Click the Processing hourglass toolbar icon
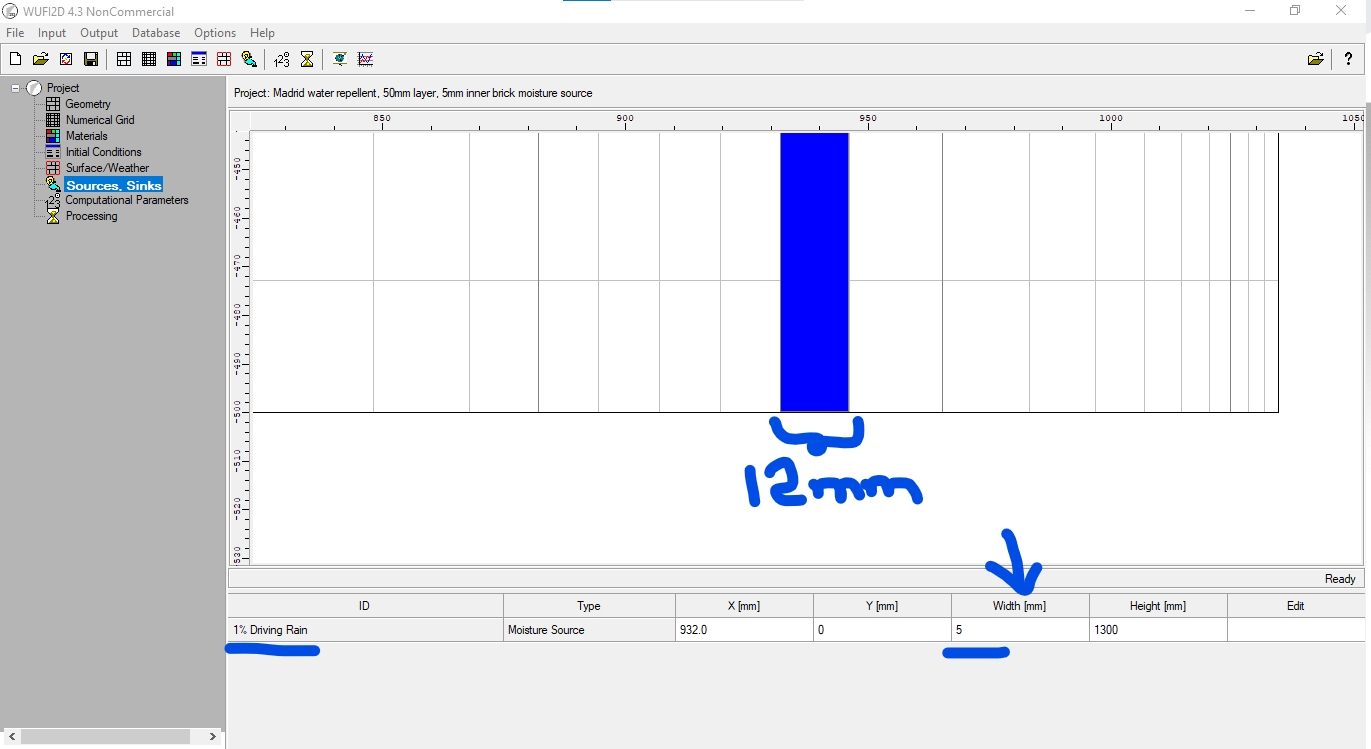The width and height of the screenshot is (1371, 749). pos(307,59)
